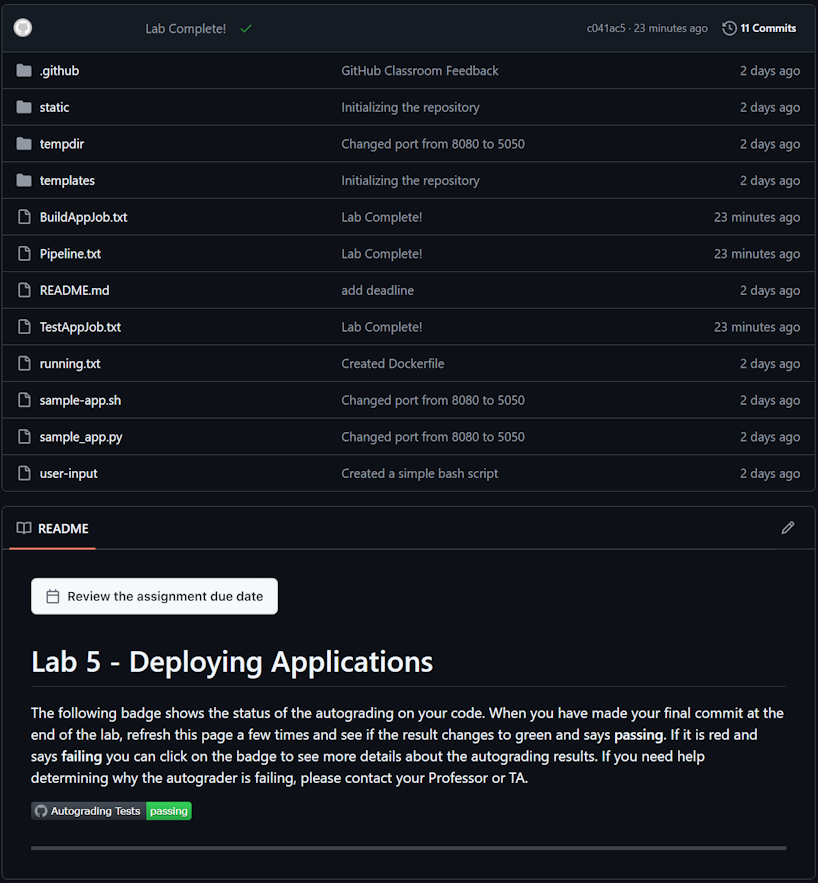
Task: Open the Autograding Tests passing badge
Action: (111, 811)
